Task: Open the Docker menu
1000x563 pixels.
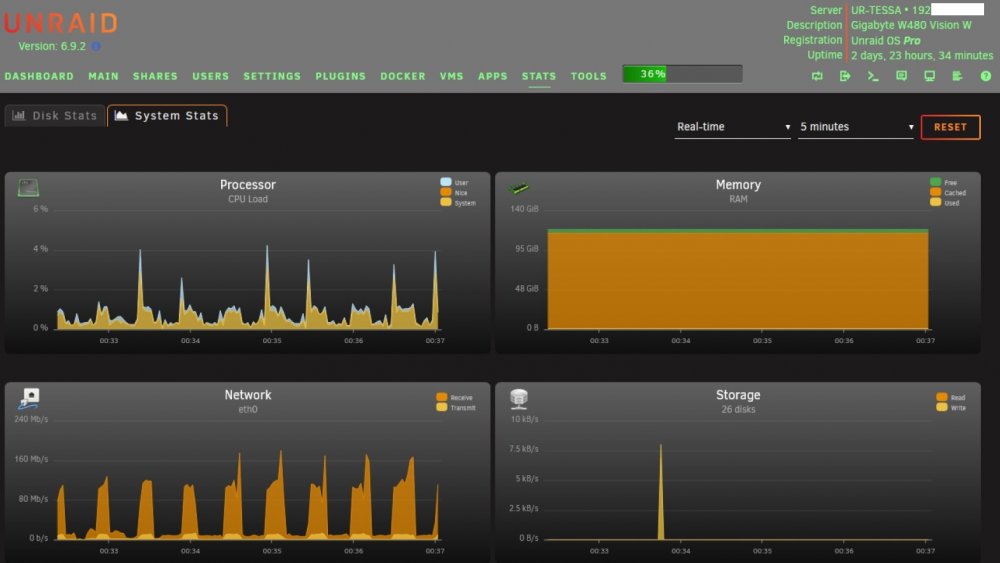Action: (402, 76)
